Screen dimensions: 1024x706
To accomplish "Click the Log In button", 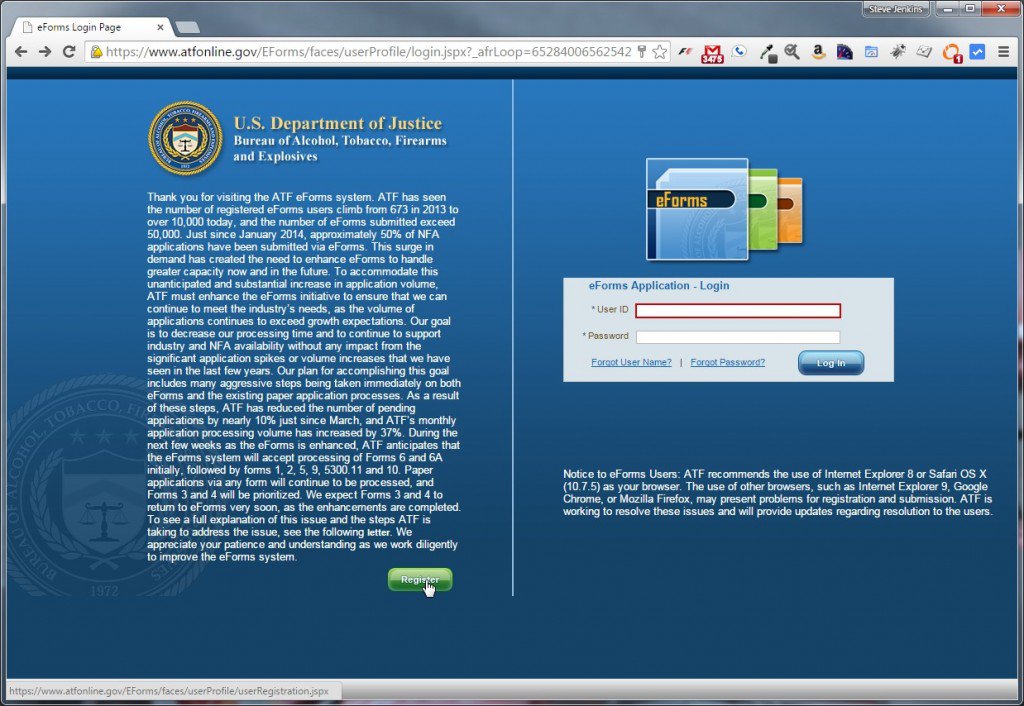I will [830, 363].
